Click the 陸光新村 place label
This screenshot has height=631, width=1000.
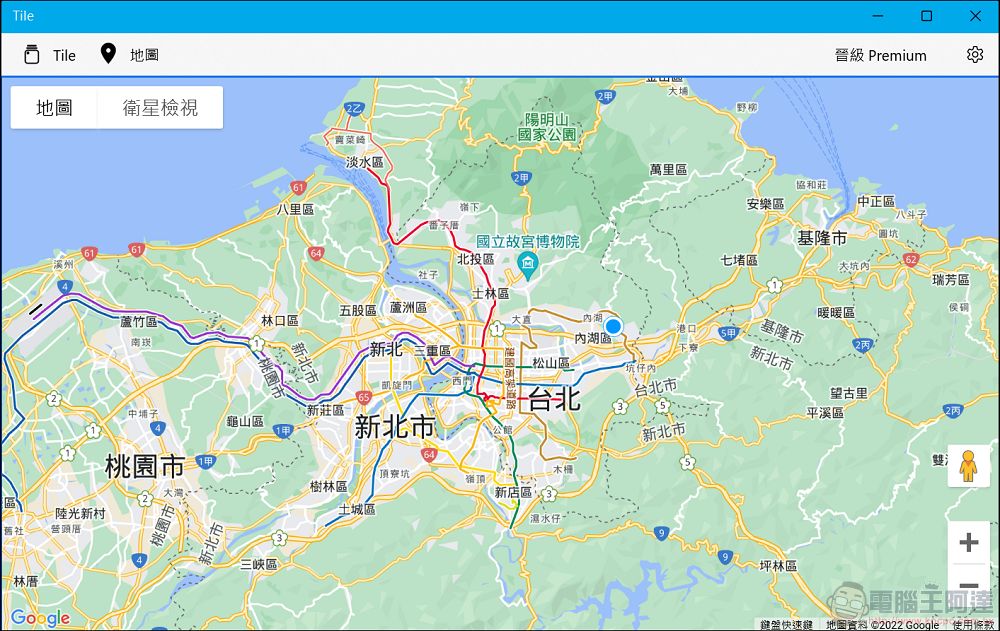pyautogui.click(x=80, y=514)
